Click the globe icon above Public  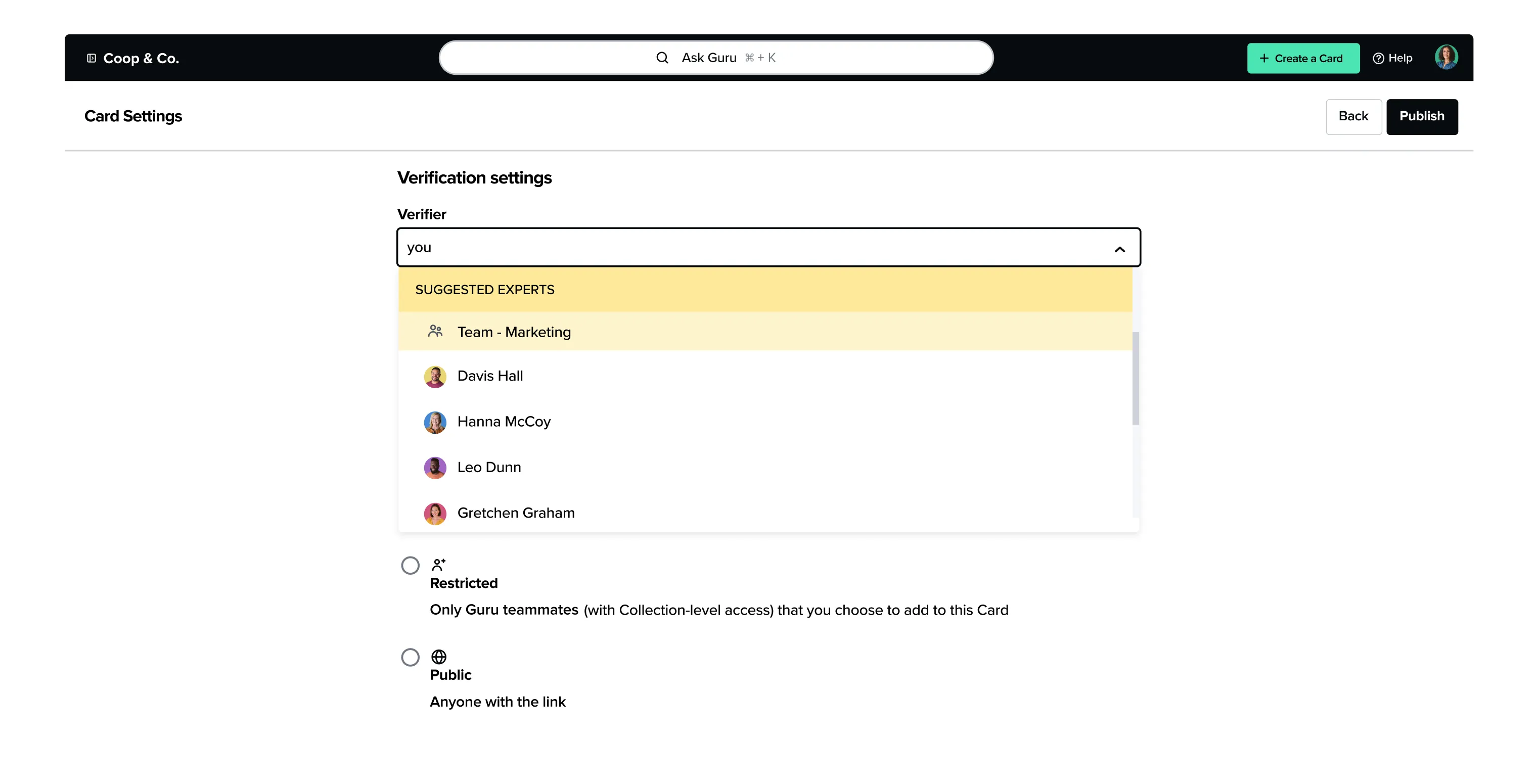pyautogui.click(x=438, y=657)
